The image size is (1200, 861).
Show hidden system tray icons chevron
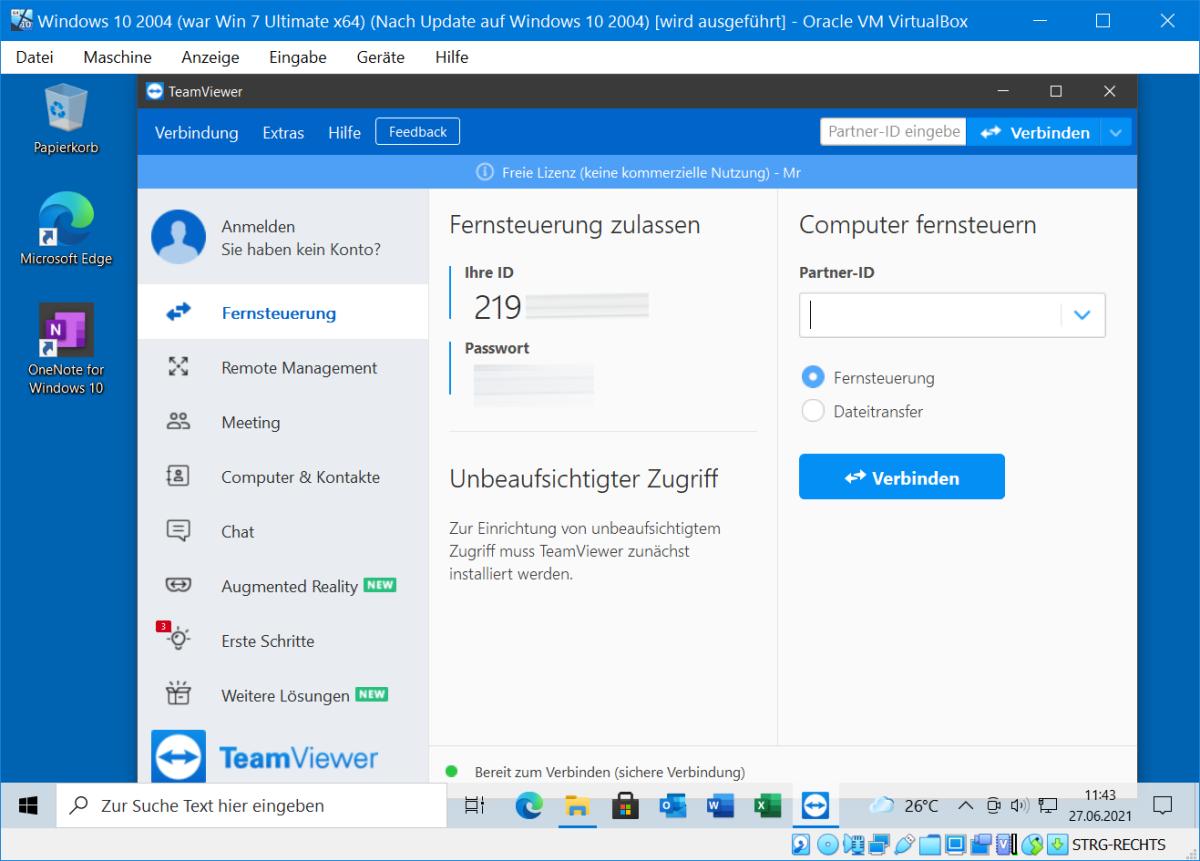pyautogui.click(x=965, y=806)
